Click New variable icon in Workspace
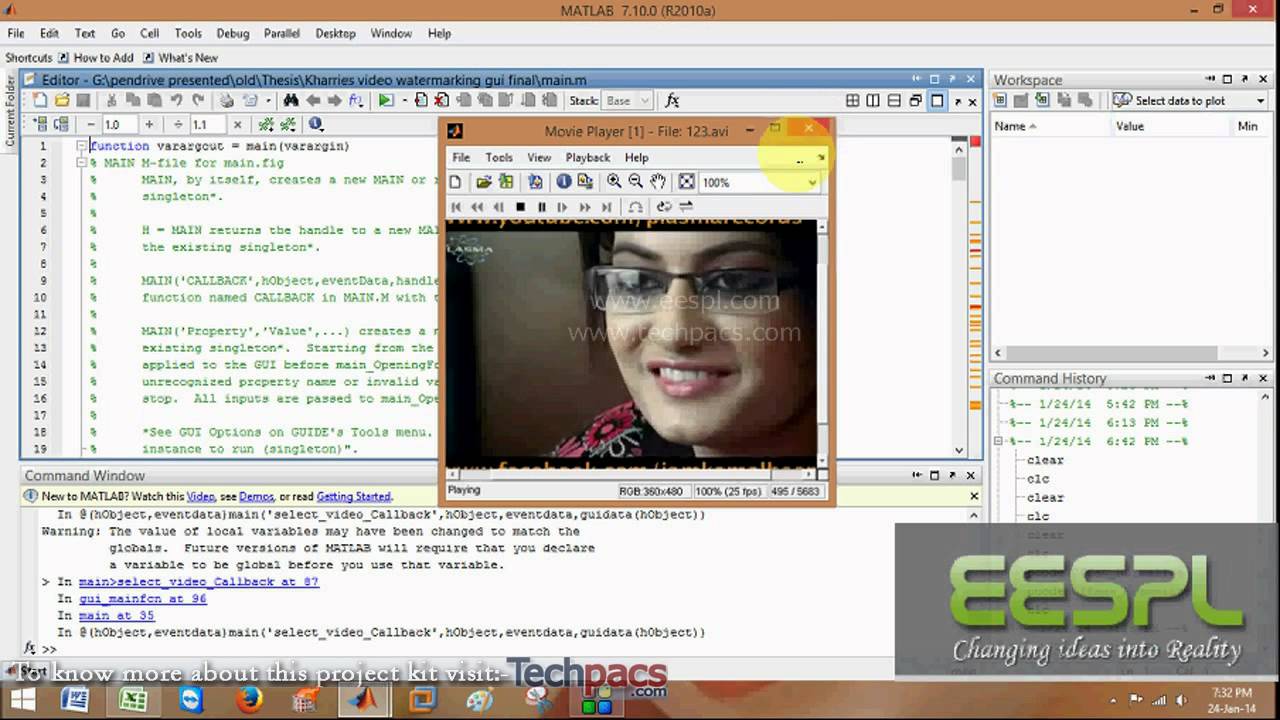 click(999, 100)
